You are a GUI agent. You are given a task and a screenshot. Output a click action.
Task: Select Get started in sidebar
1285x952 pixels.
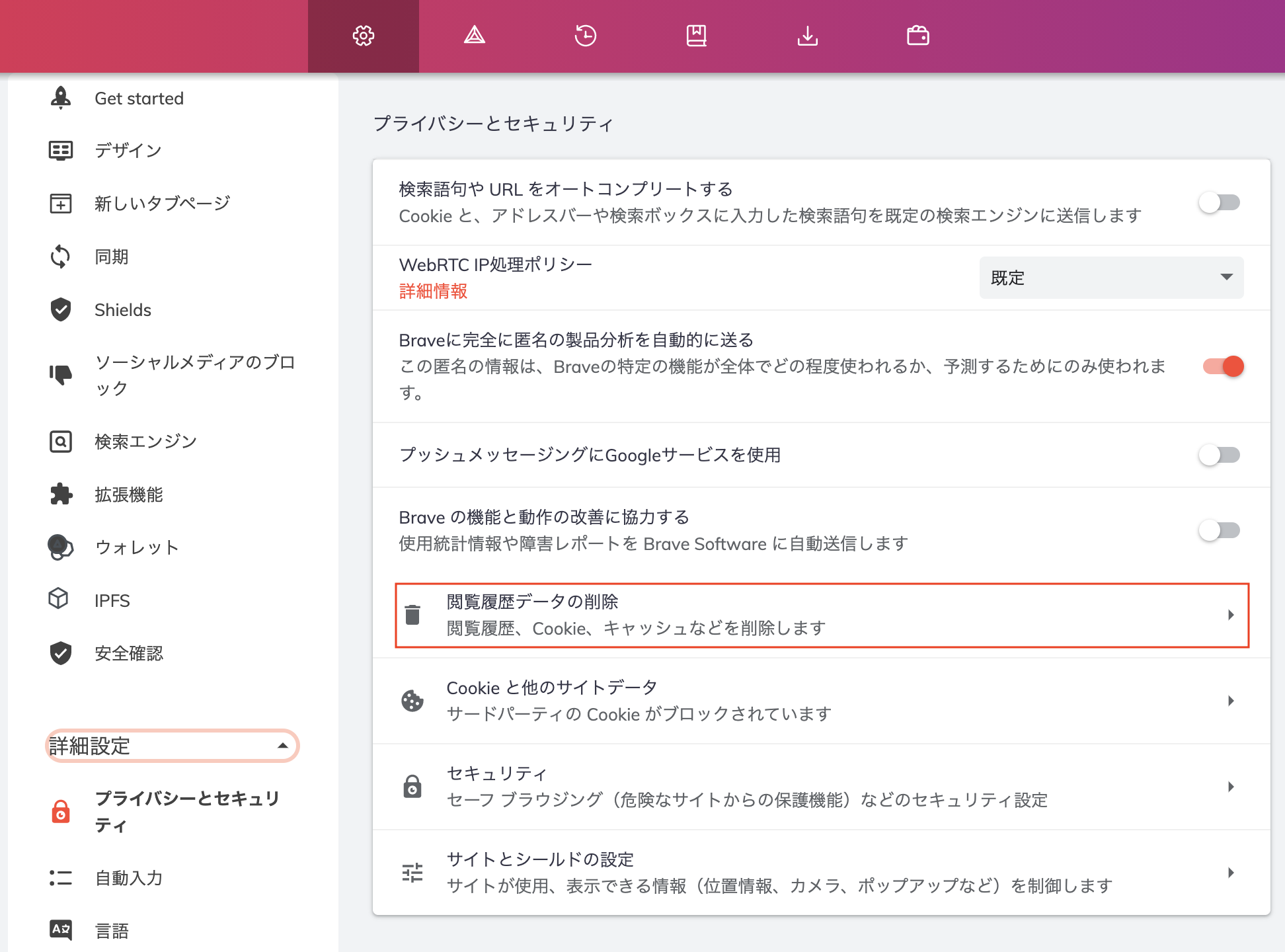[x=139, y=99]
